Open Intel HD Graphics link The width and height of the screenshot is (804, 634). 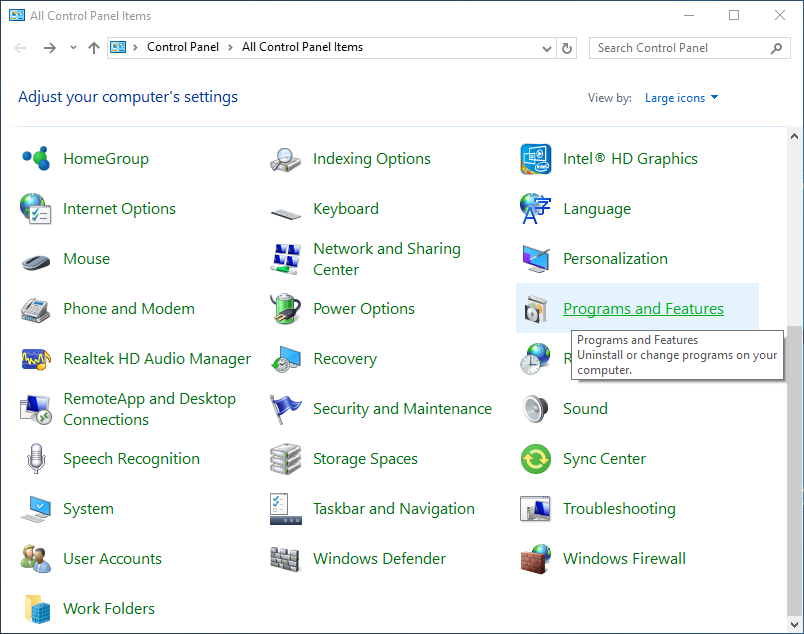pos(630,158)
